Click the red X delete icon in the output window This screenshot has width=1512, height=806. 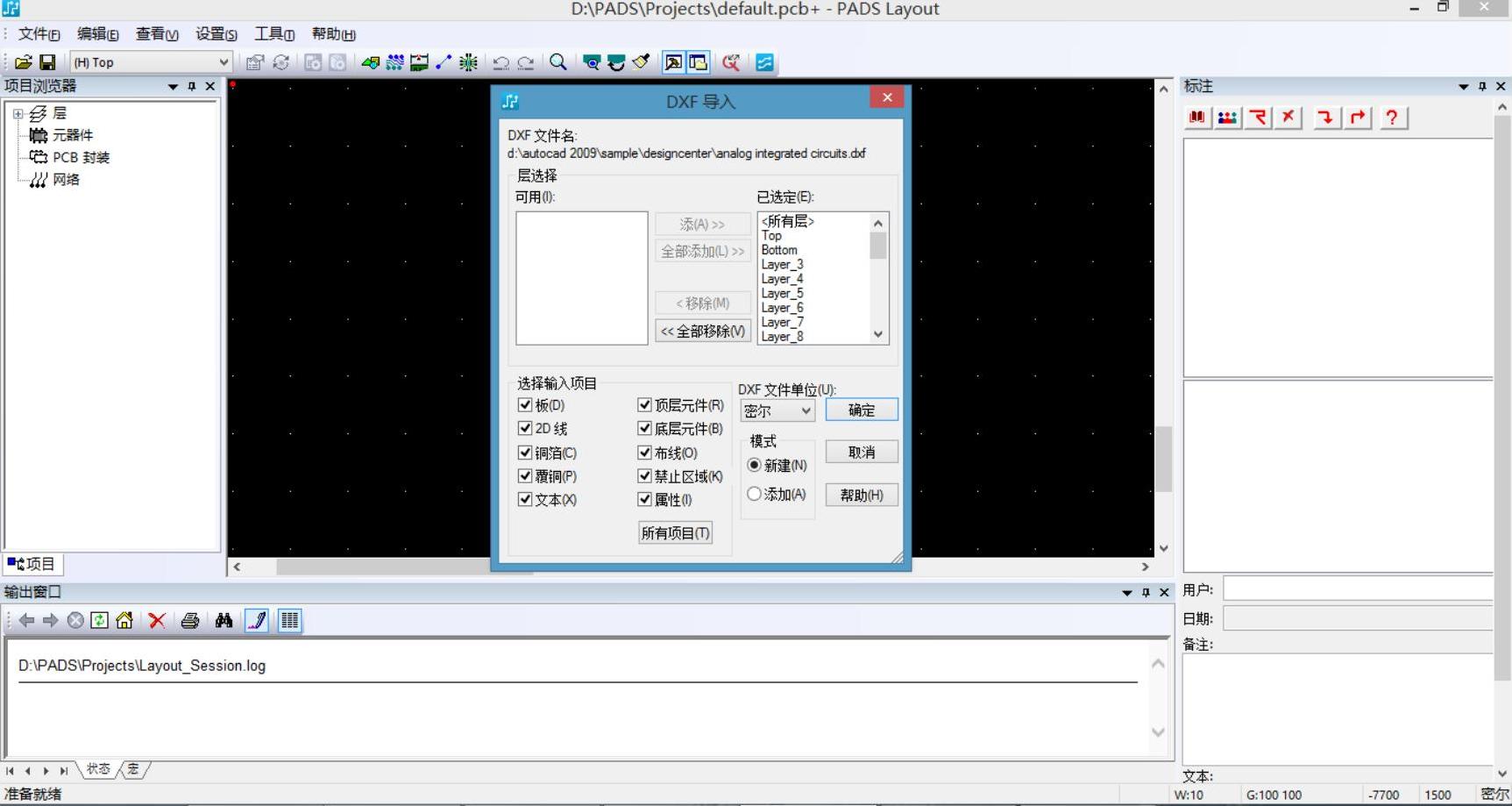157,621
